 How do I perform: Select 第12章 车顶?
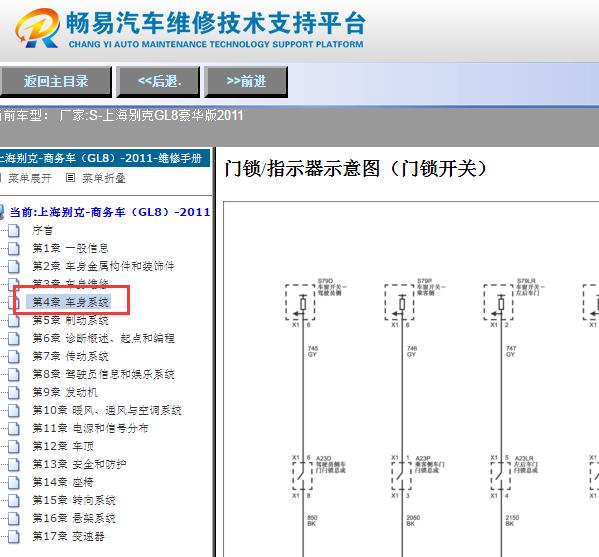click(x=63, y=446)
